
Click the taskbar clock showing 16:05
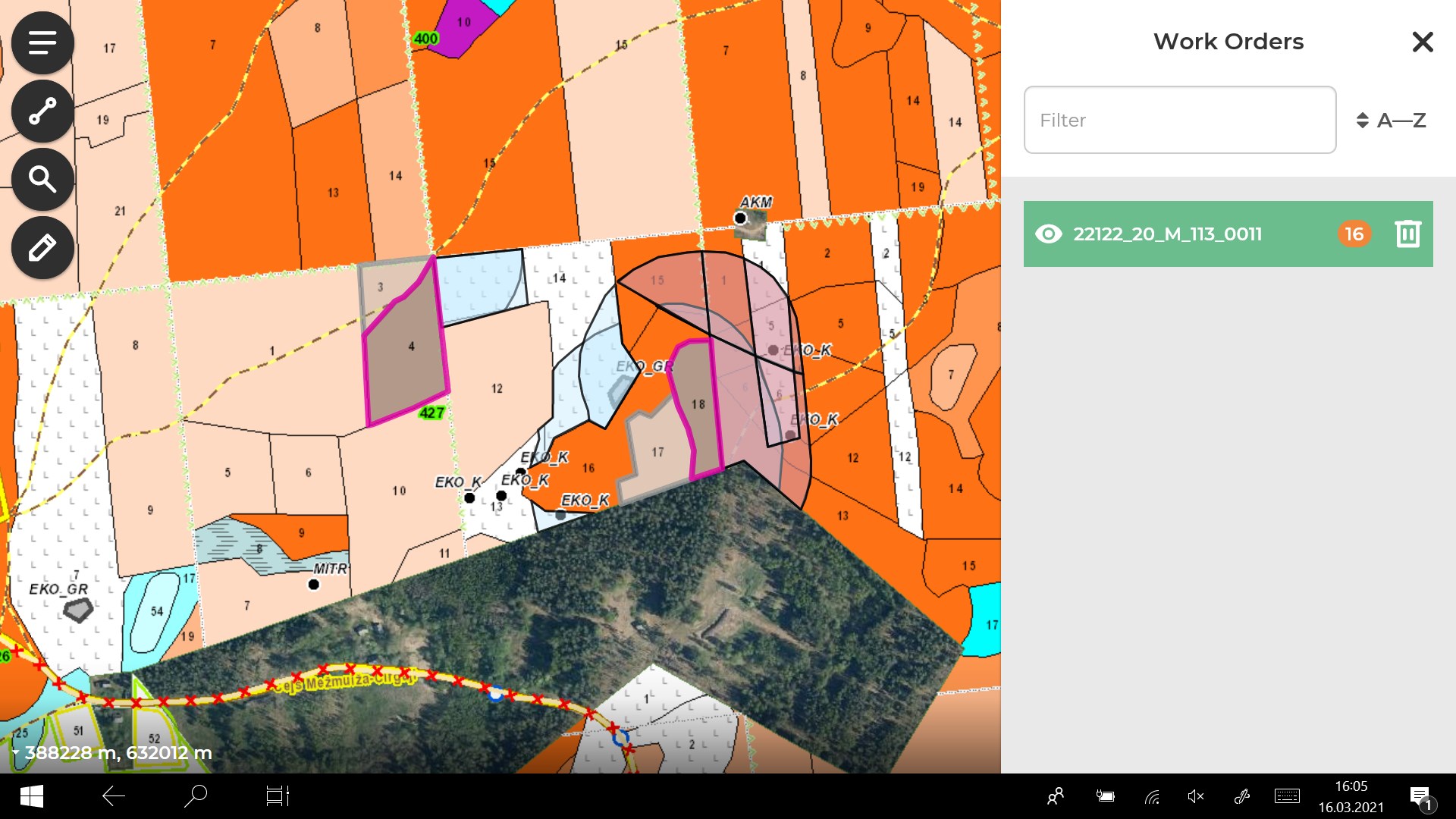pyautogui.click(x=1351, y=796)
